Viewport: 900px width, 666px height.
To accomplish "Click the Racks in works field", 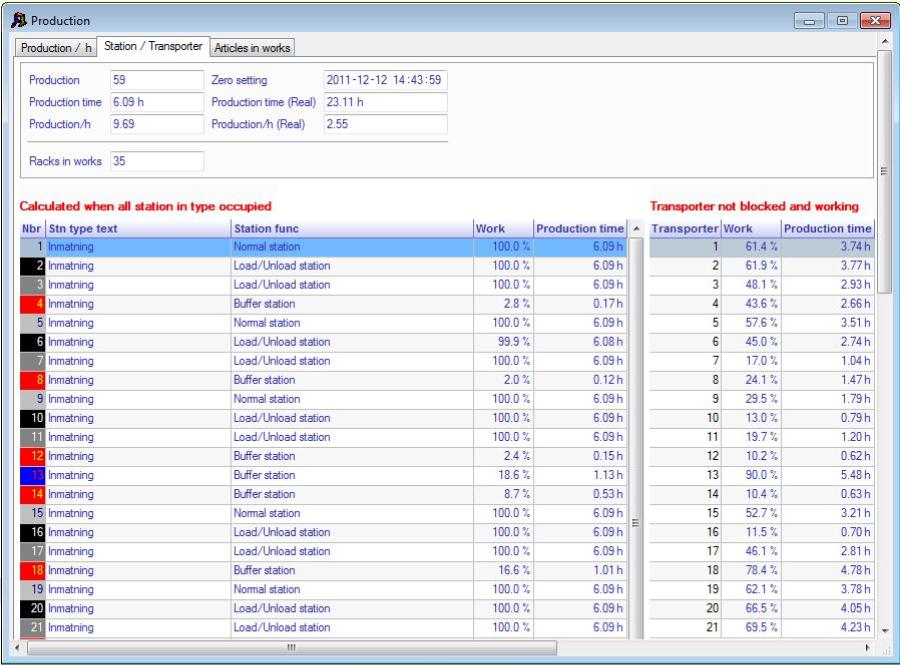I will [x=155, y=161].
